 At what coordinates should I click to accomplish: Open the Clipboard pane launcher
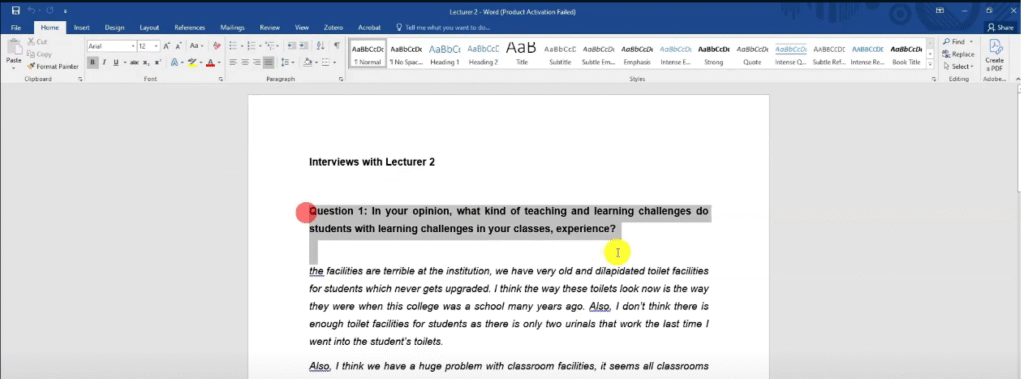80,79
